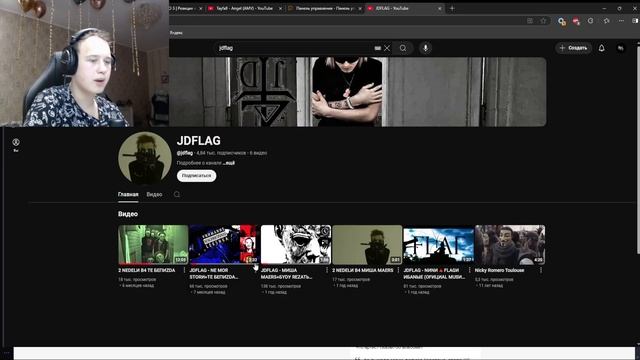Open YouTube notifications bell
The width and height of the screenshot is (640, 360).
click(x=602, y=48)
